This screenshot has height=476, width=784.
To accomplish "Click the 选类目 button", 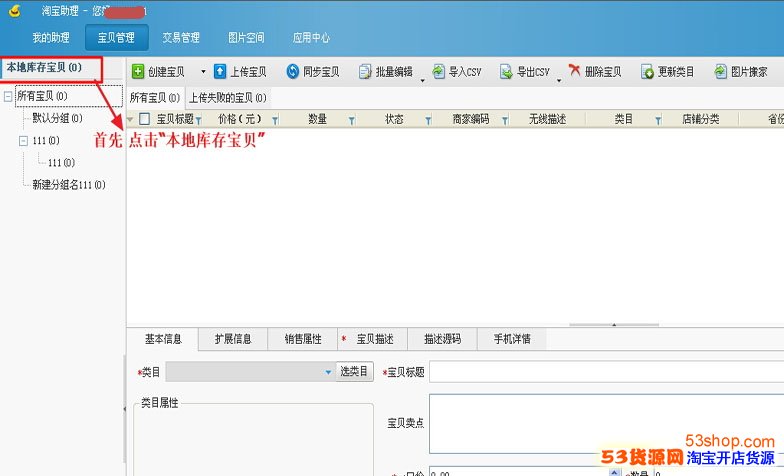I will coord(354,372).
